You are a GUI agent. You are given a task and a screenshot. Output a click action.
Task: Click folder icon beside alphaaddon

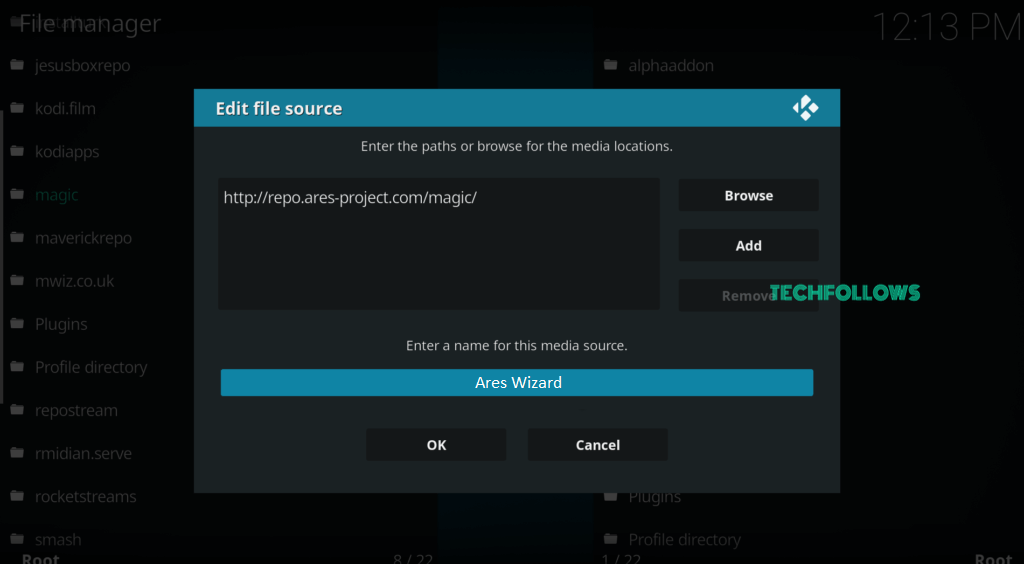pos(611,65)
